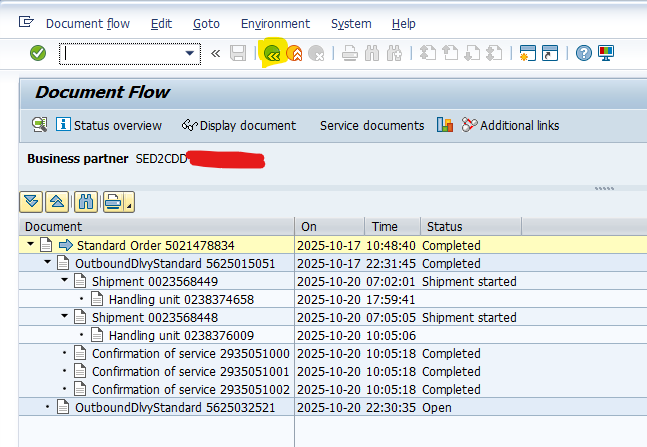Click the First Page icon
The width and height of the screenshot is (647, 447).
428,53
